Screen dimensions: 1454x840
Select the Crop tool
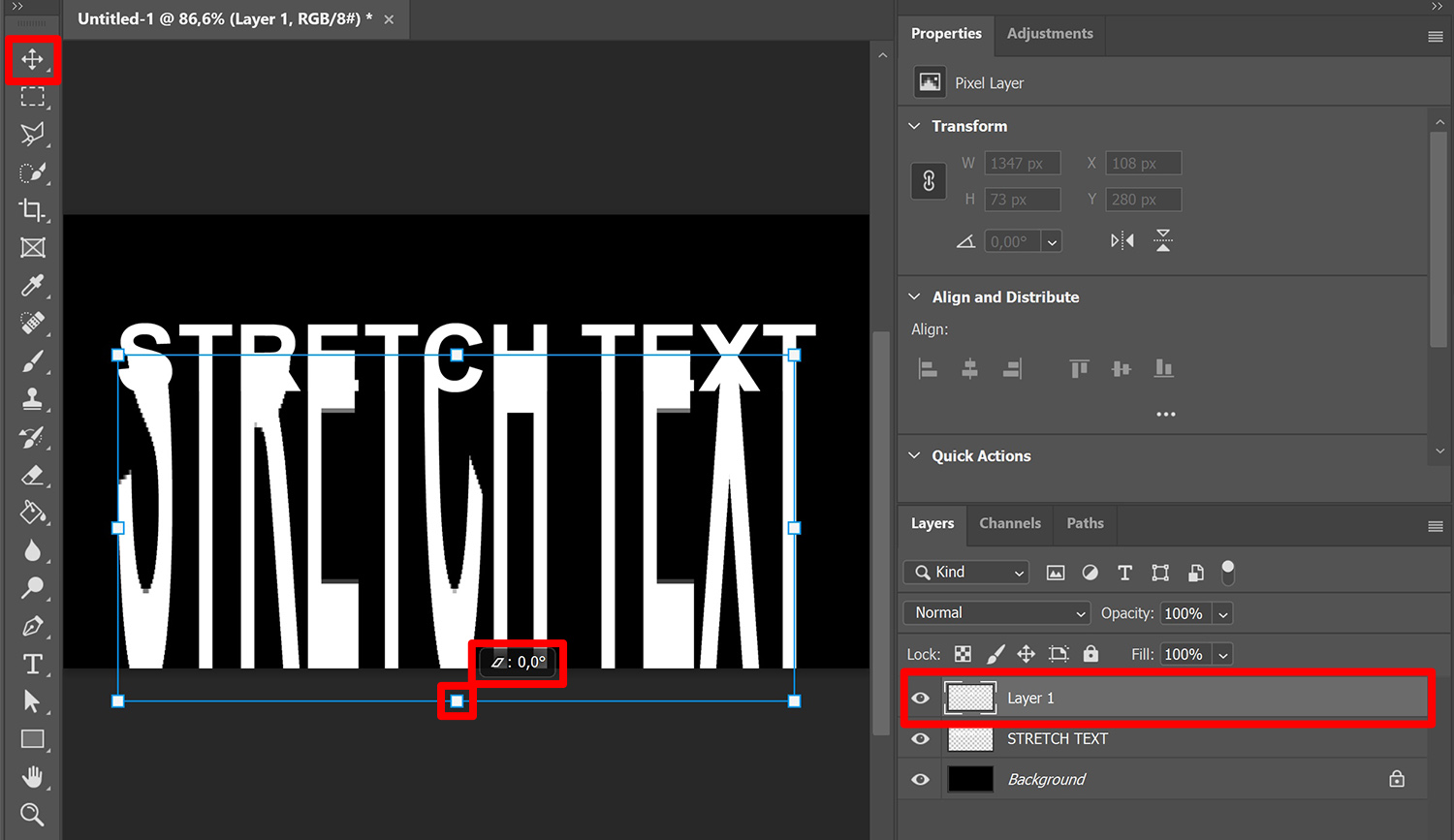32,210
